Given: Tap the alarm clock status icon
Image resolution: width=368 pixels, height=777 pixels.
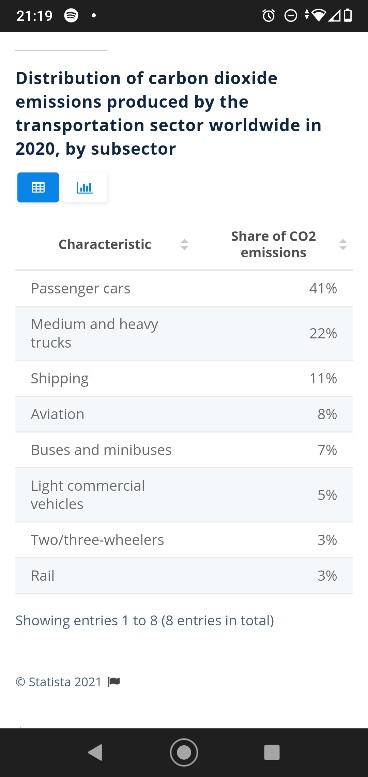Looking at the screenshot, I should 268,16.
